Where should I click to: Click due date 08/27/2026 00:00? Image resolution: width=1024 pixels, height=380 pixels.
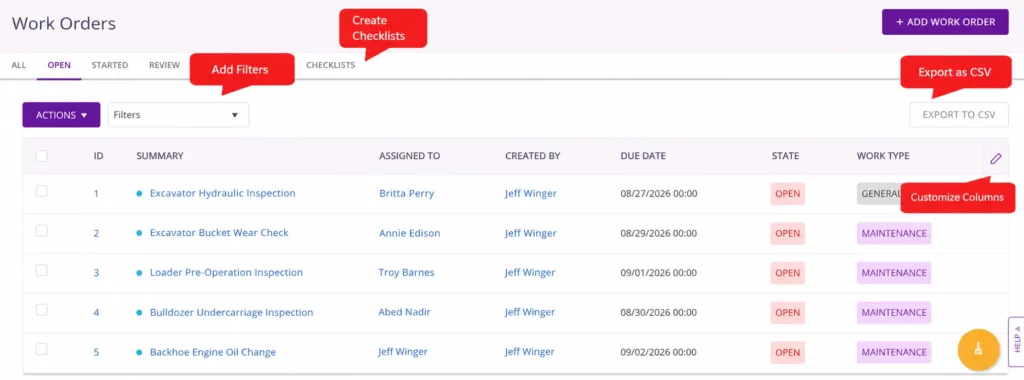pyautogui.click(x=659, y=194)
